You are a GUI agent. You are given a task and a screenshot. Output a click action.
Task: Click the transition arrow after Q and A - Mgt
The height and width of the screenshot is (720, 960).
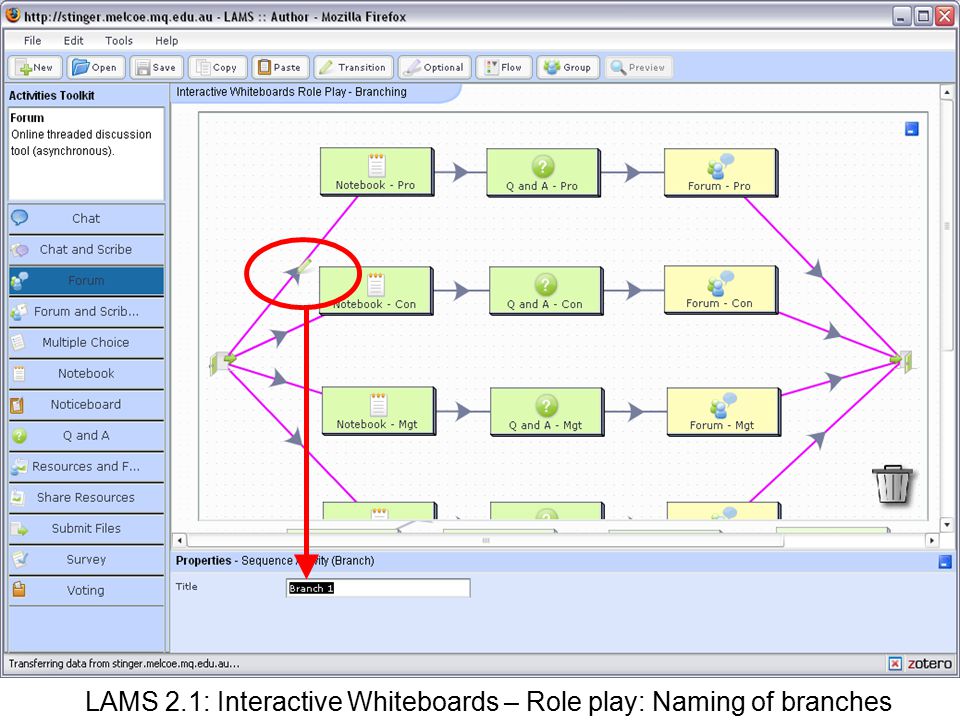coord(636,411)
